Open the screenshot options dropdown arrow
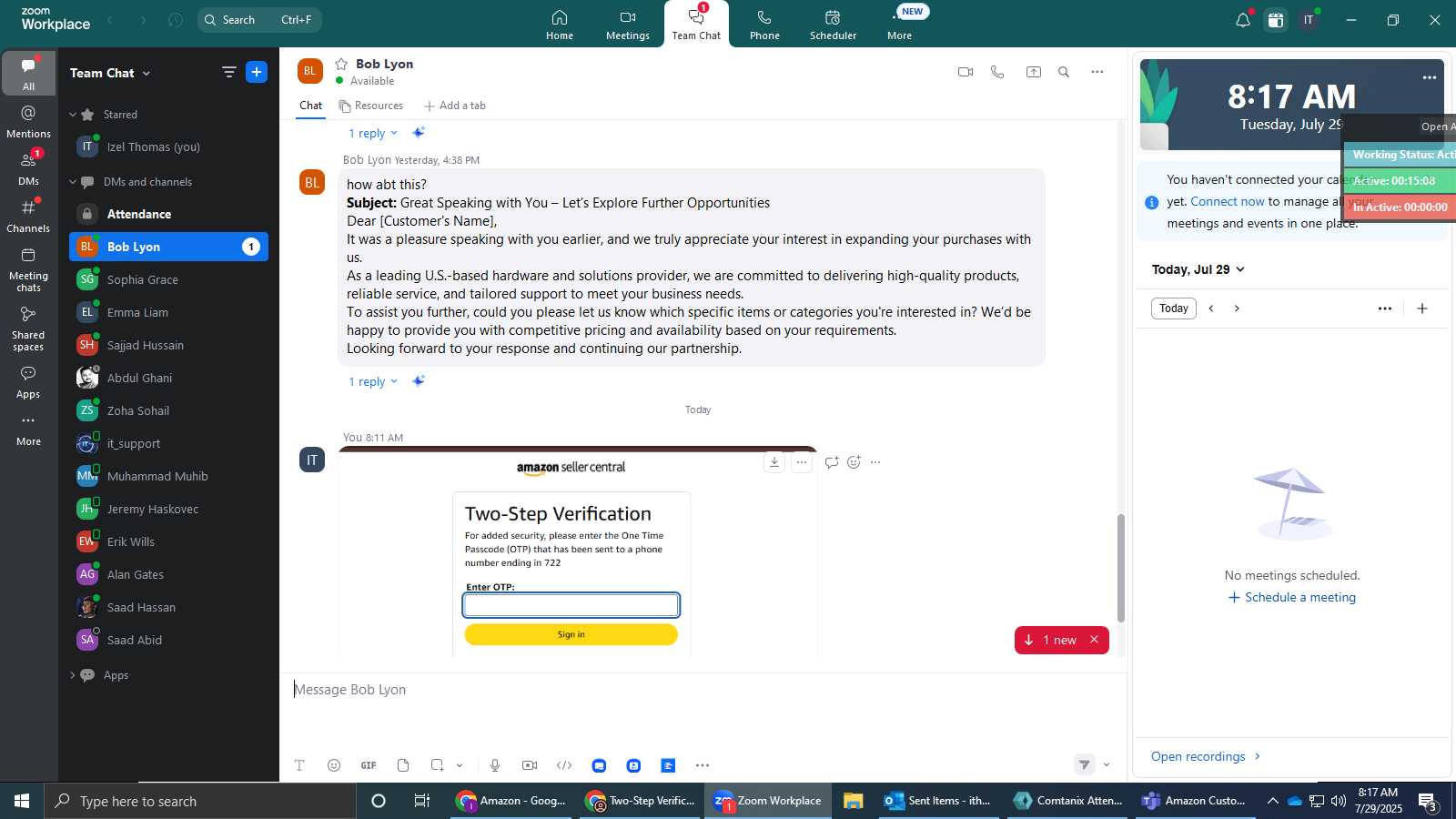This screenshot has width=1456, height=819. [x=460, y=765]
